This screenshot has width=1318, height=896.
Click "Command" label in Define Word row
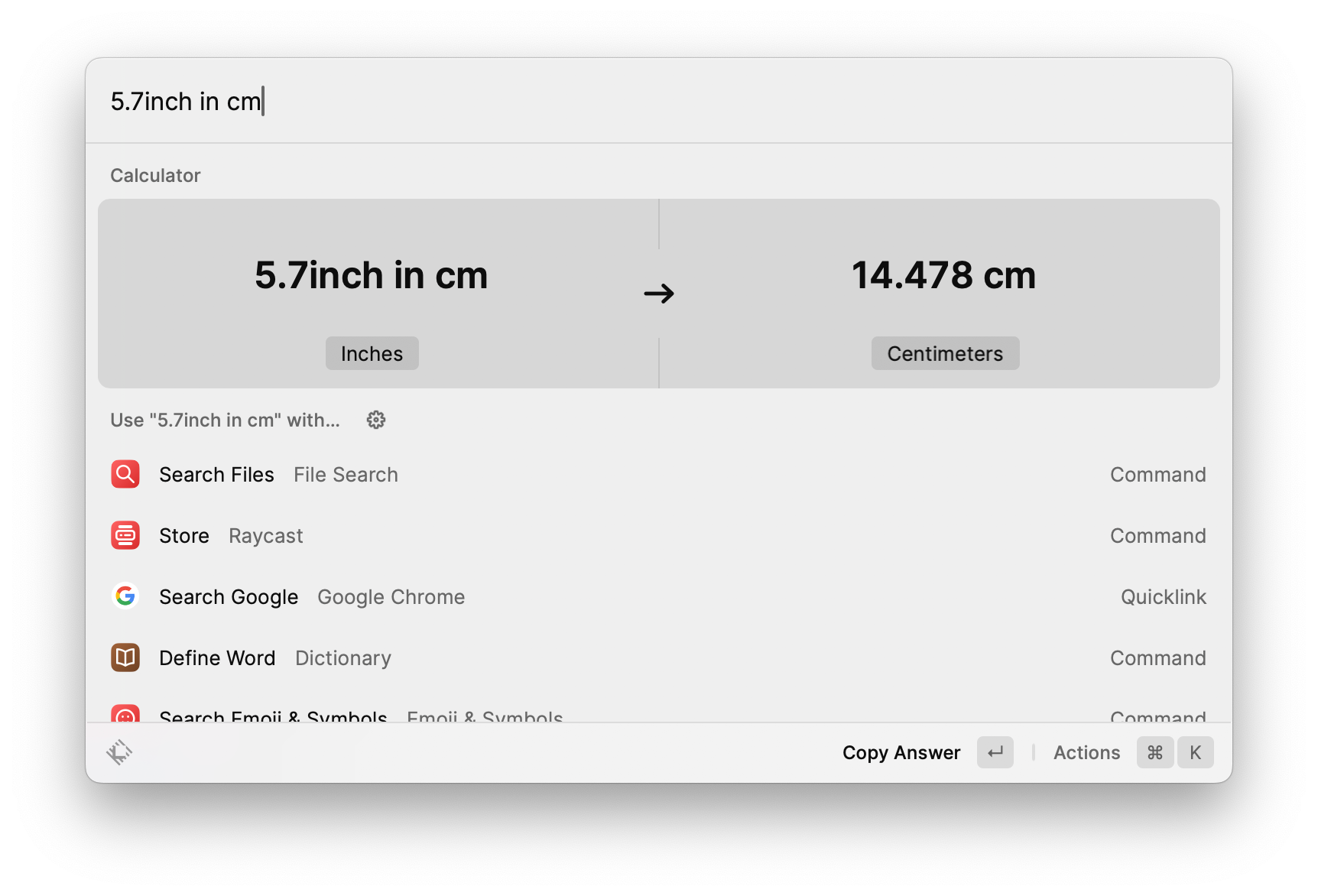1157,658
